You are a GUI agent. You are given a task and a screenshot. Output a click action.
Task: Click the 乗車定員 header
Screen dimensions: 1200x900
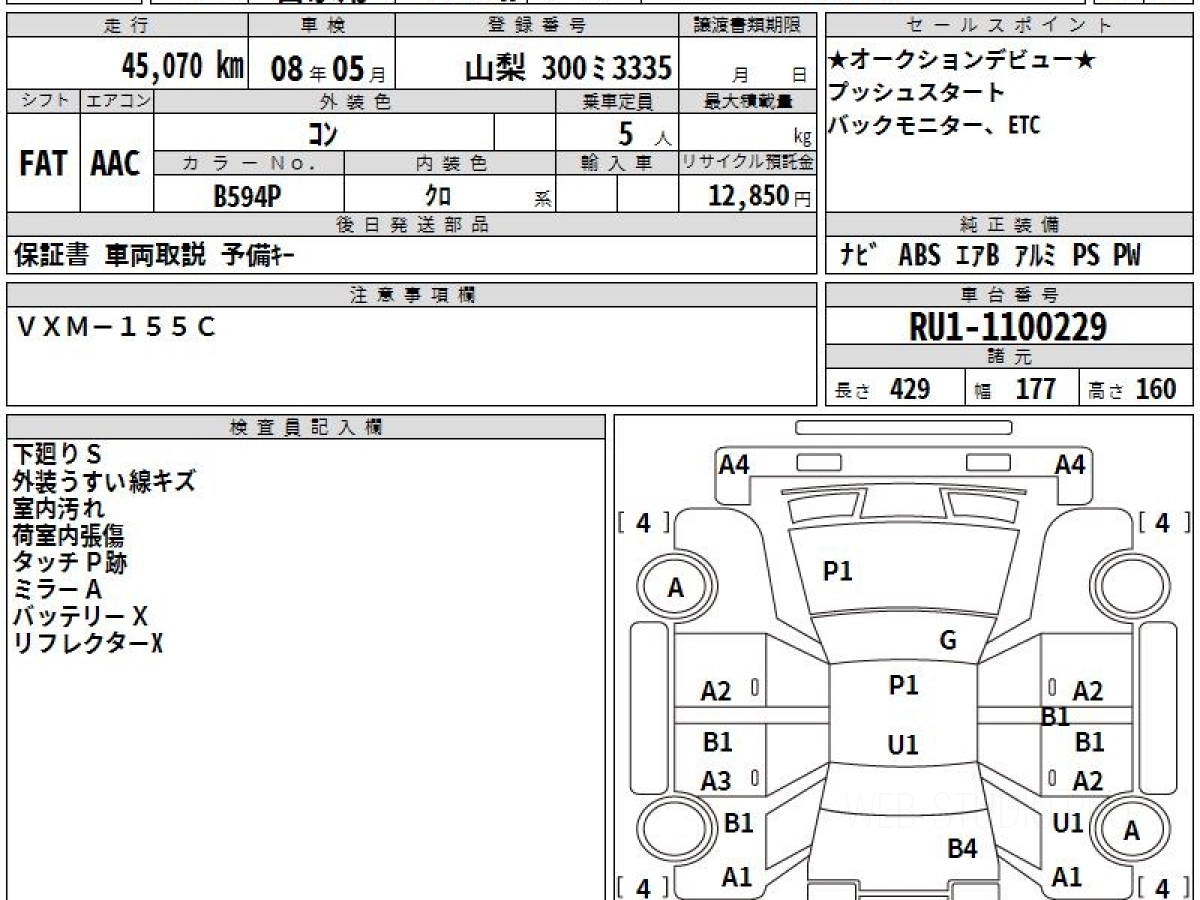(x=617, y=101)
